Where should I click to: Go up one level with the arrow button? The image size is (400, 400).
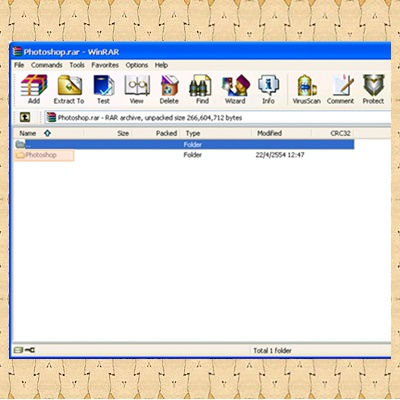coord(25,117)
